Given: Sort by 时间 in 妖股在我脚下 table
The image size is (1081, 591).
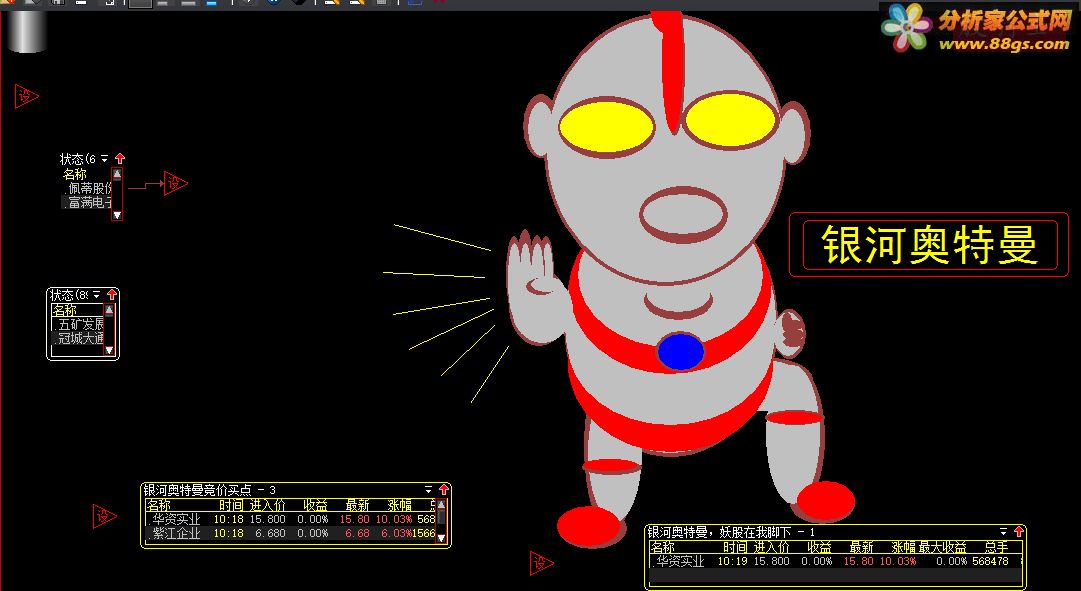Looking at the screenshot, I should [x=736, y=548].
